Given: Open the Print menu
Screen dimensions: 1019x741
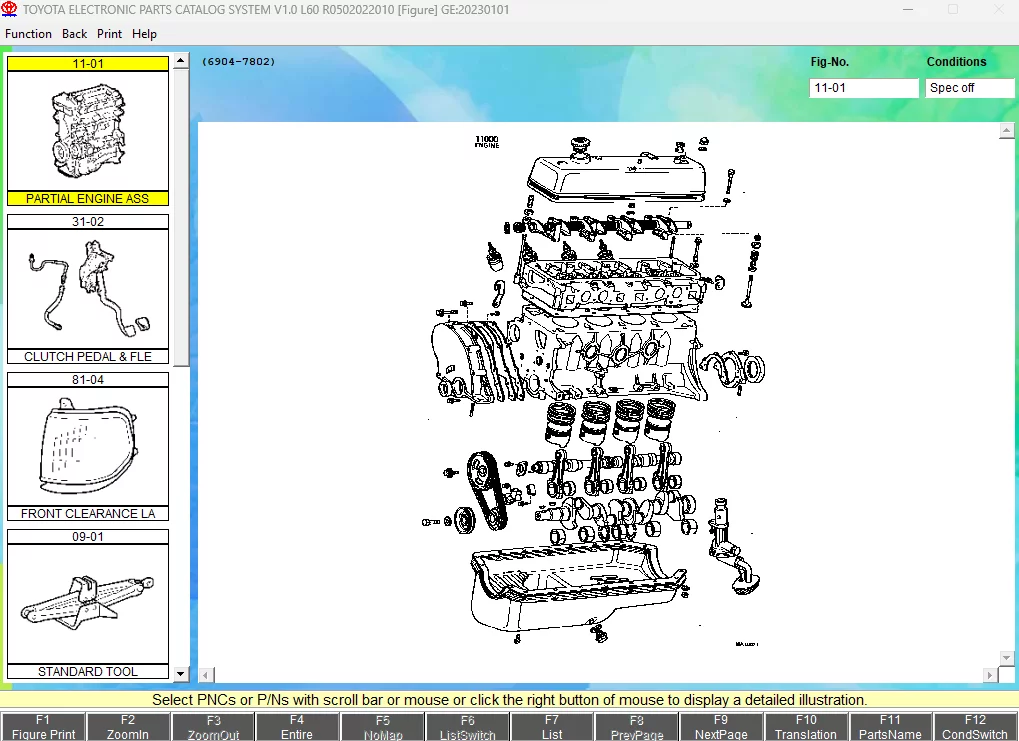Looking at the screenshot, I should coord(109,34).
